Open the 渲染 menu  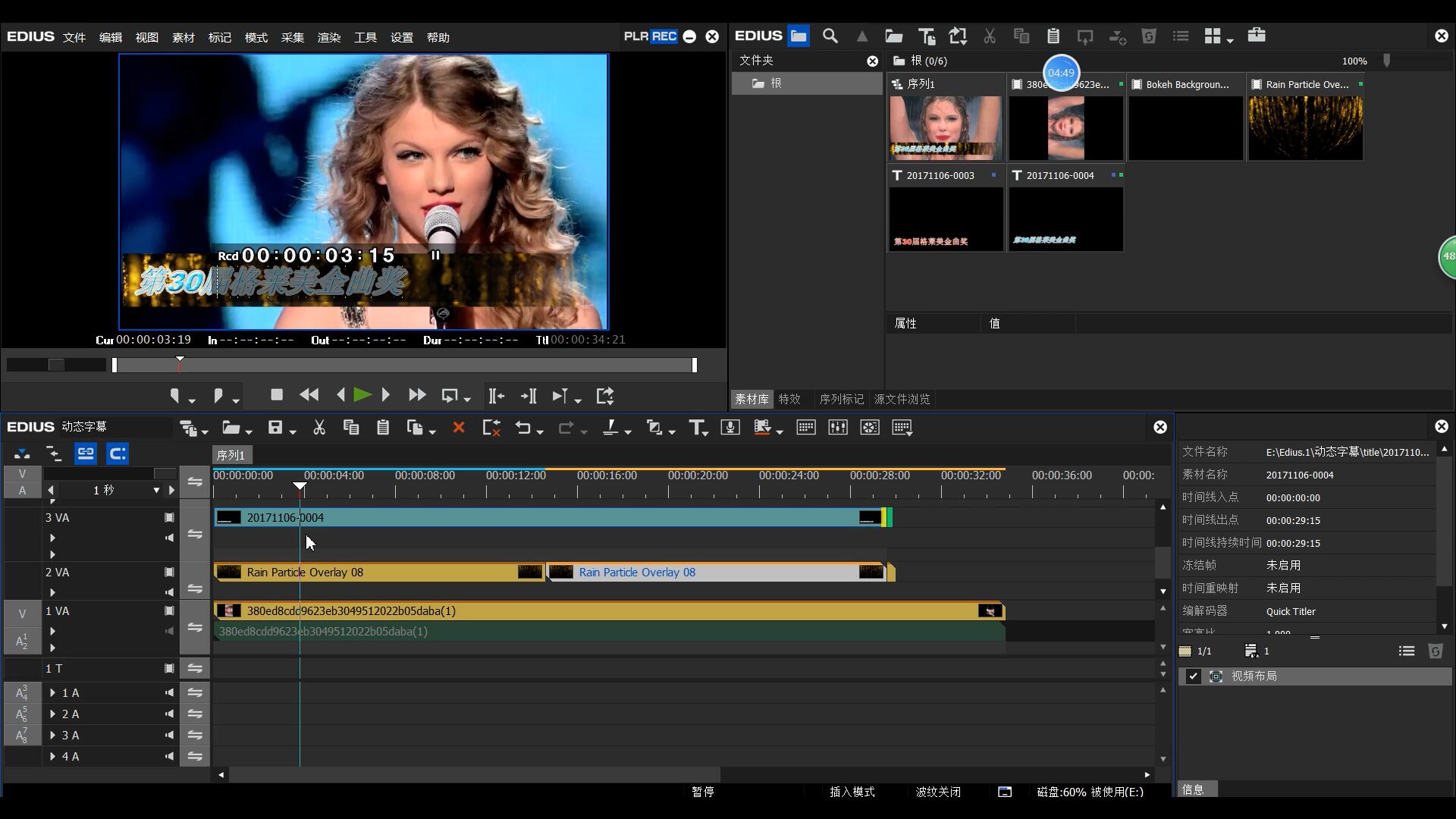[329, 37]
